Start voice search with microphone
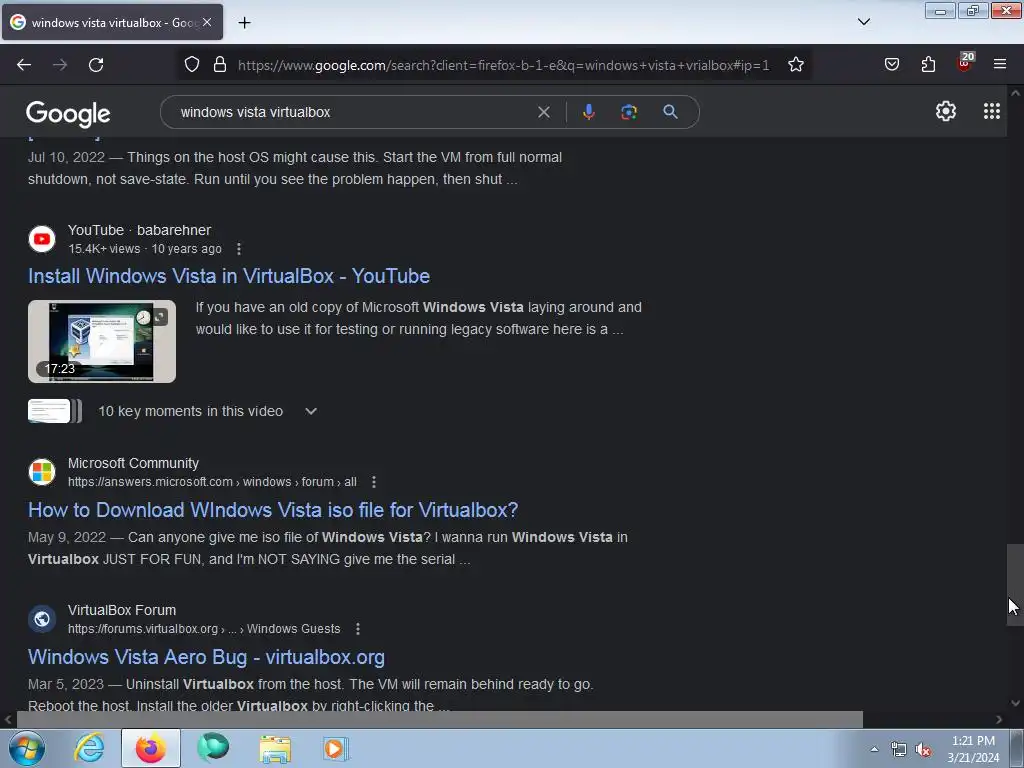 tap(588, 112)
